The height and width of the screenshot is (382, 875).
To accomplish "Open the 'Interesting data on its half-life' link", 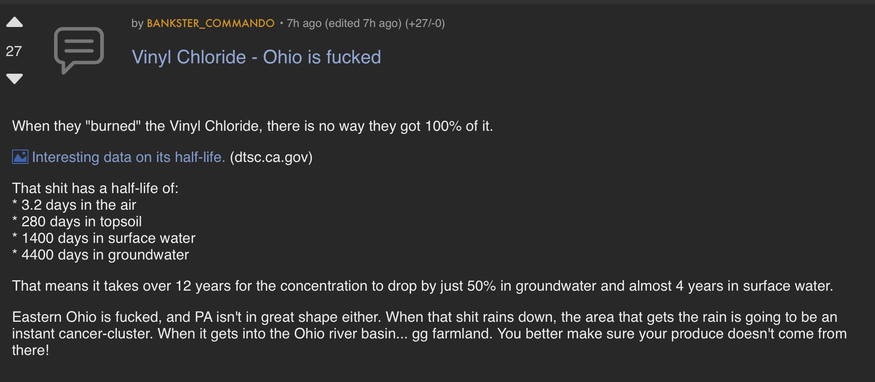I will point(129,157).
